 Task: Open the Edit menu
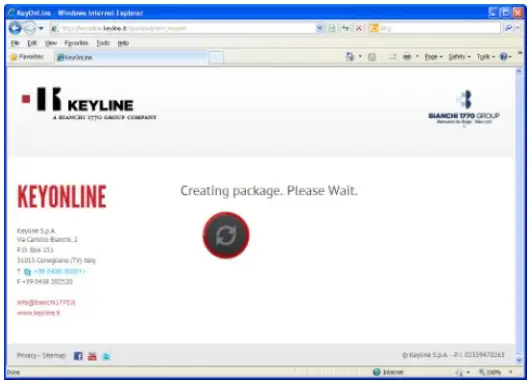tap(32, 43)
